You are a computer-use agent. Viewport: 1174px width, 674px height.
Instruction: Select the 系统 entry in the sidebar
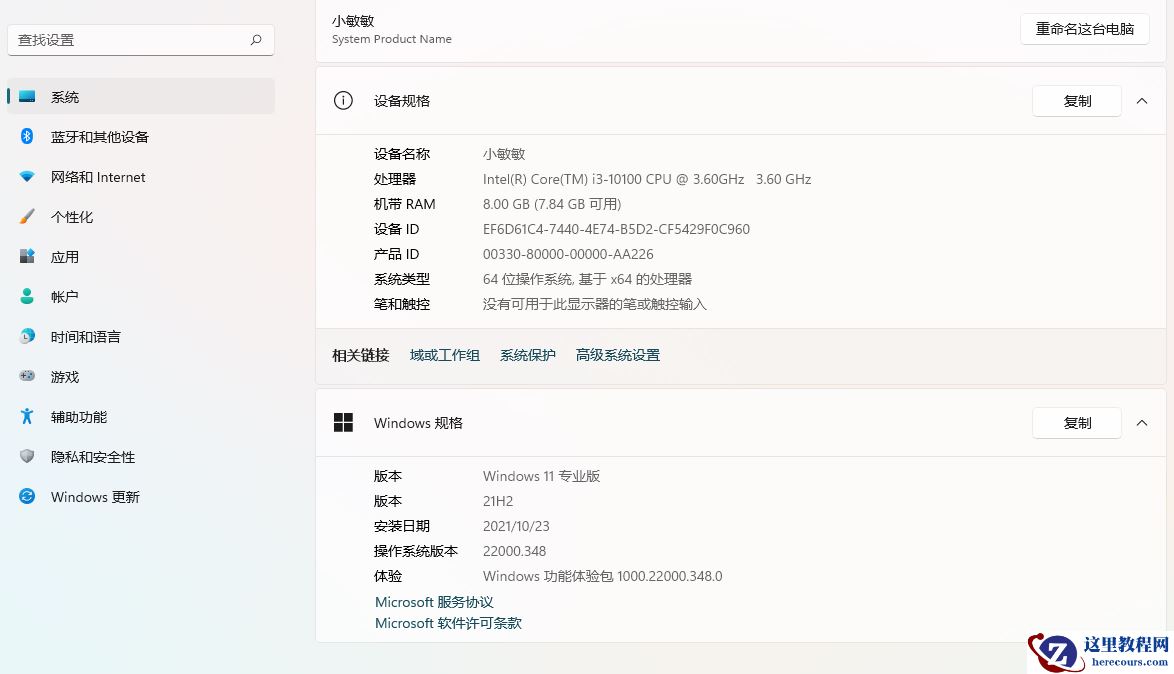65,97
